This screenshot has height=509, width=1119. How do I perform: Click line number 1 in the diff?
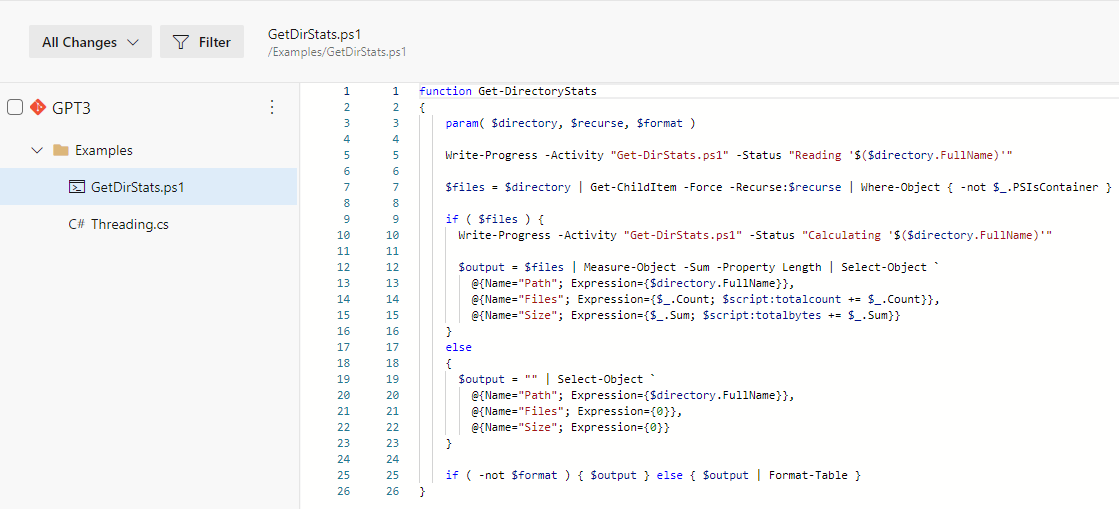coord(347,91)
